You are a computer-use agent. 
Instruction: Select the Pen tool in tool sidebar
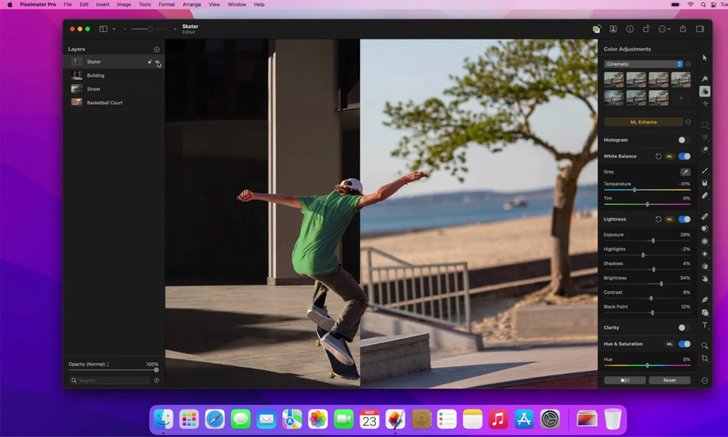point(705,300)
